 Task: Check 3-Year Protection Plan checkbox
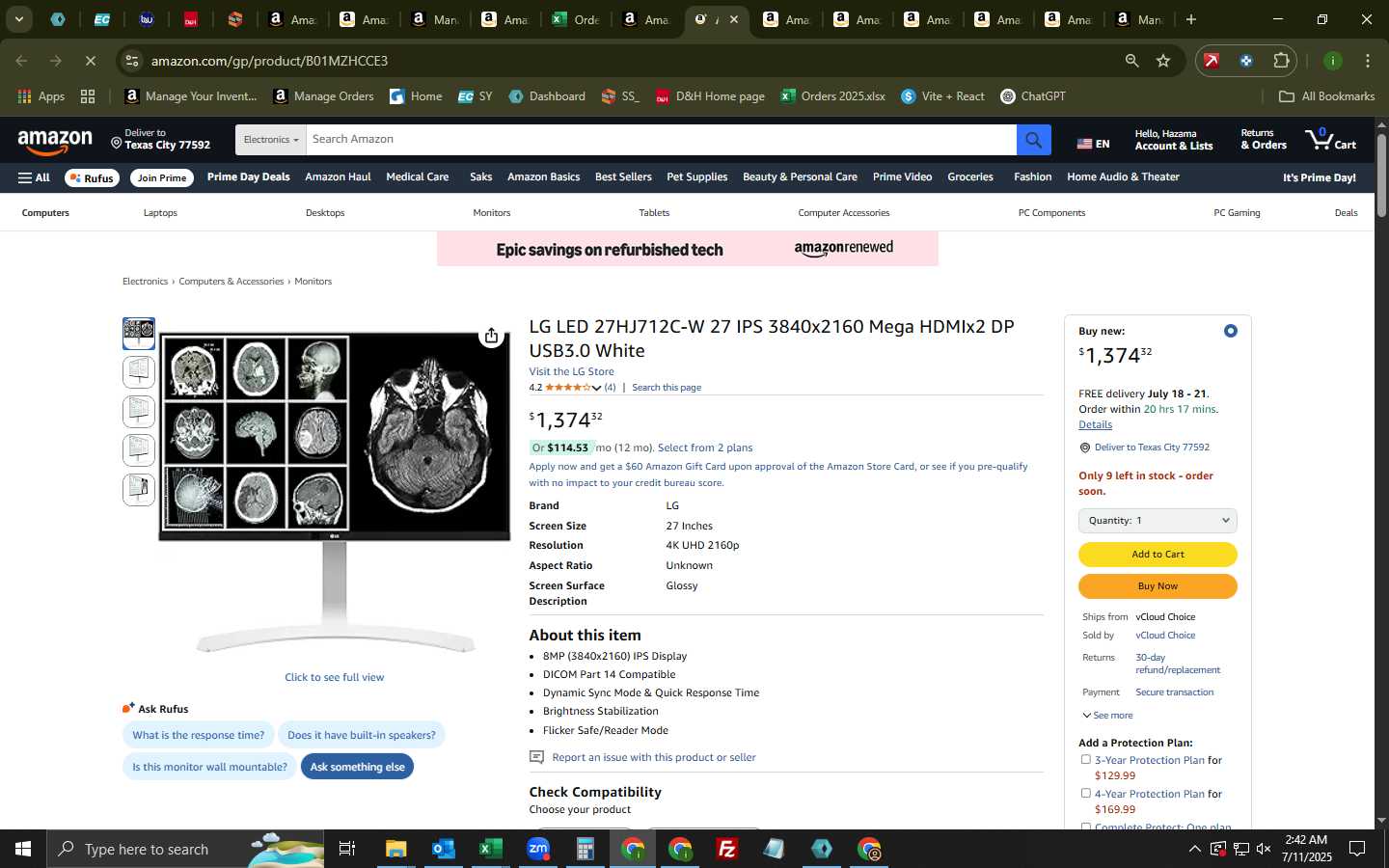(x=1085, y=759)
